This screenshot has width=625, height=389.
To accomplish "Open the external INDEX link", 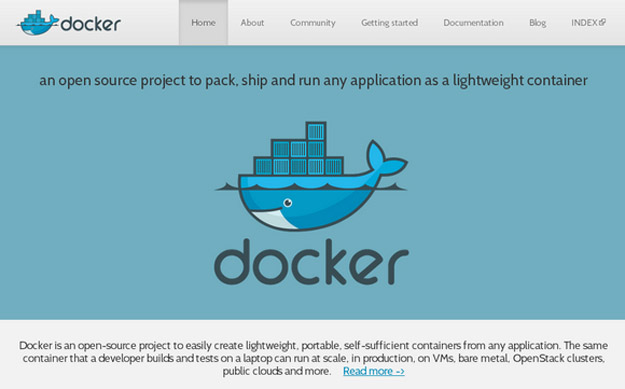I will 588,23.
